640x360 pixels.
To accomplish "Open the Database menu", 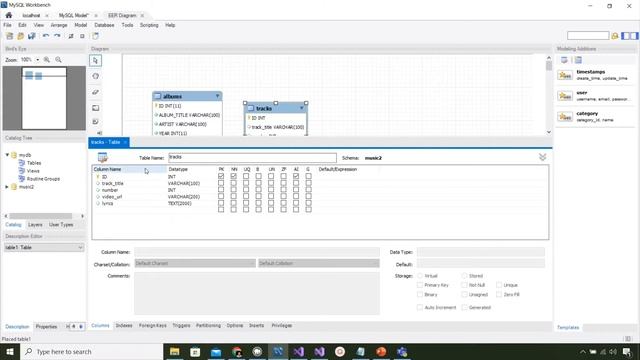I will [104, 25].
